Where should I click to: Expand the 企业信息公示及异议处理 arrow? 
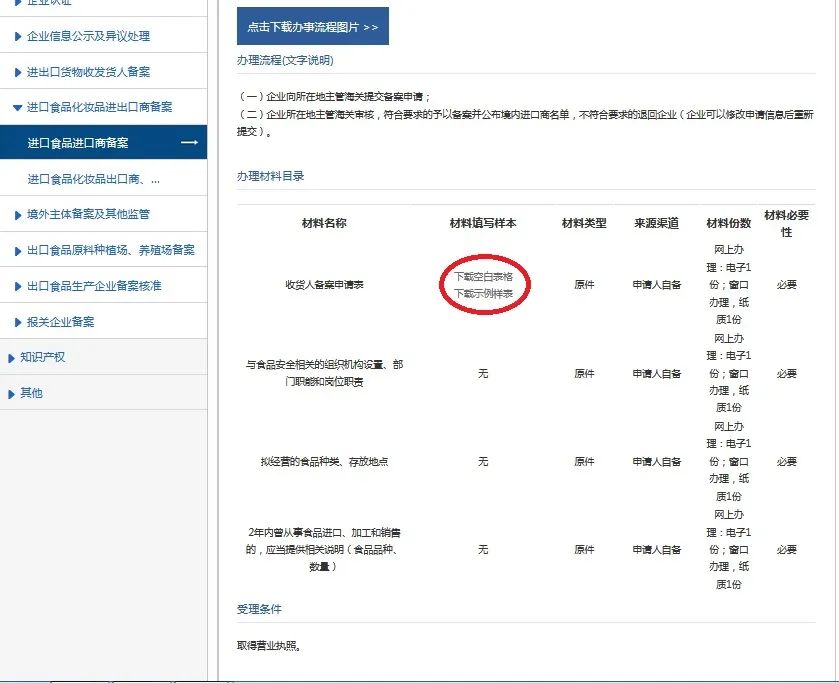18,37
